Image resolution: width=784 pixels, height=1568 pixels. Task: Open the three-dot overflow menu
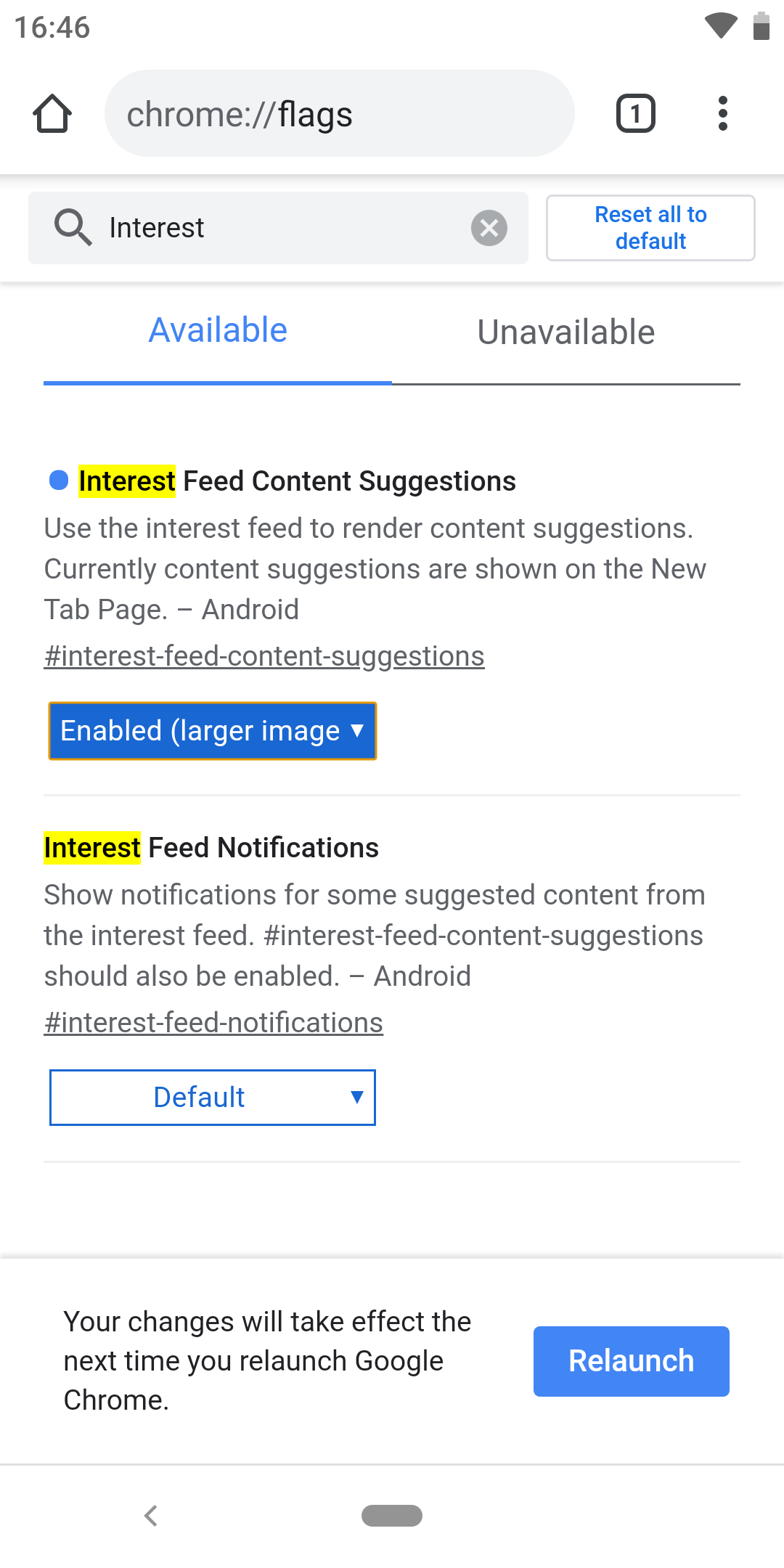click(x=722, y=114)
